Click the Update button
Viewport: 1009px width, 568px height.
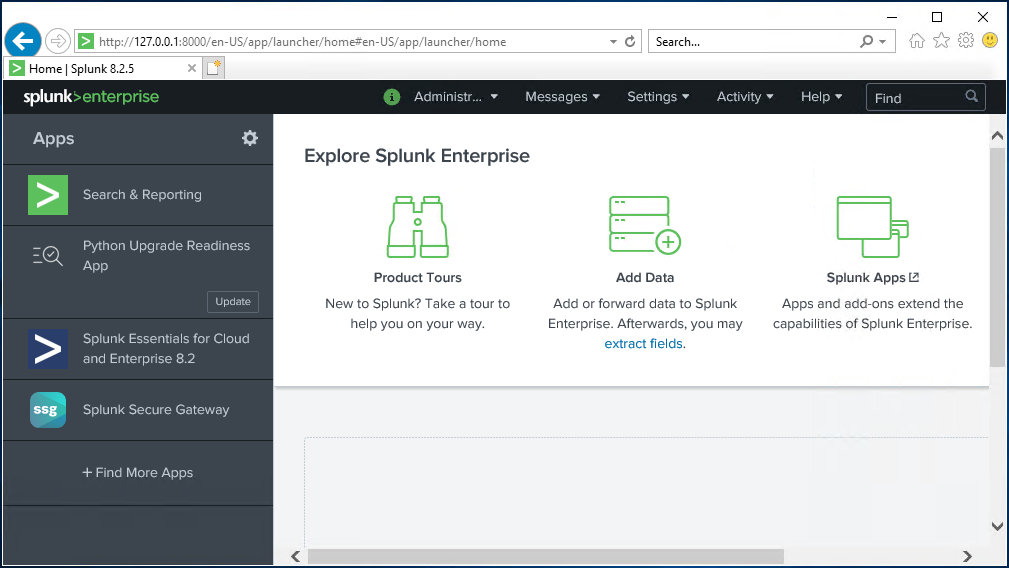pos(233,302)
